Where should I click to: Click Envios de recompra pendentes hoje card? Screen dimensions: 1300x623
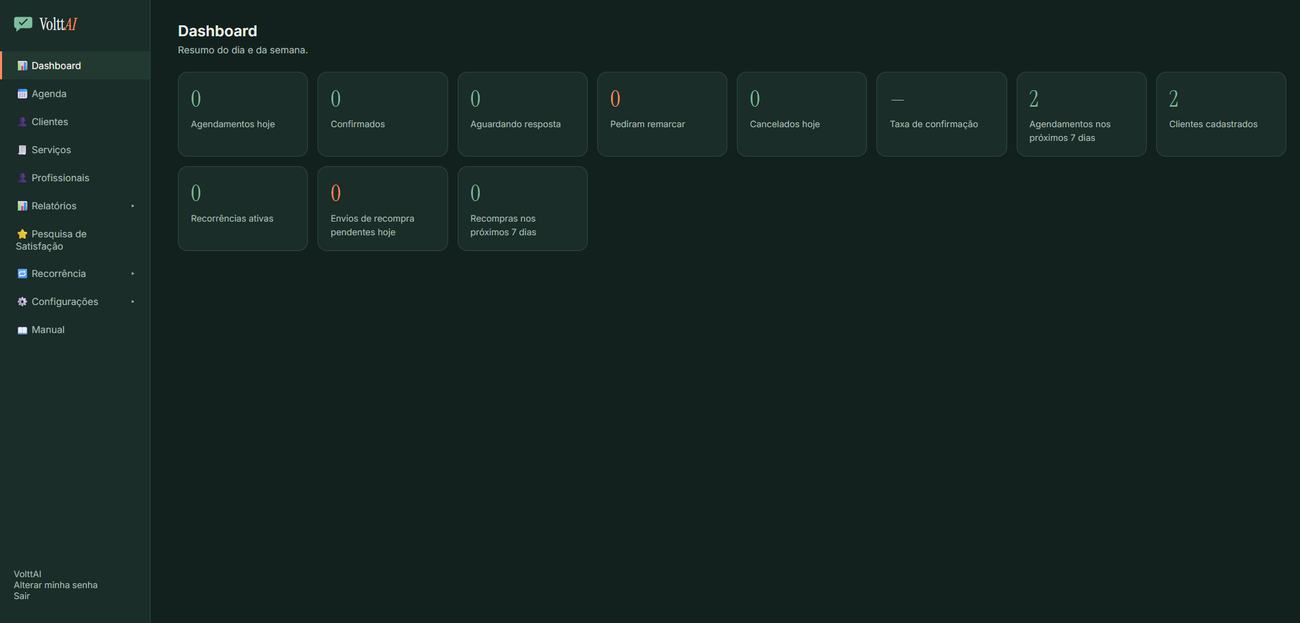click(383, 208)
